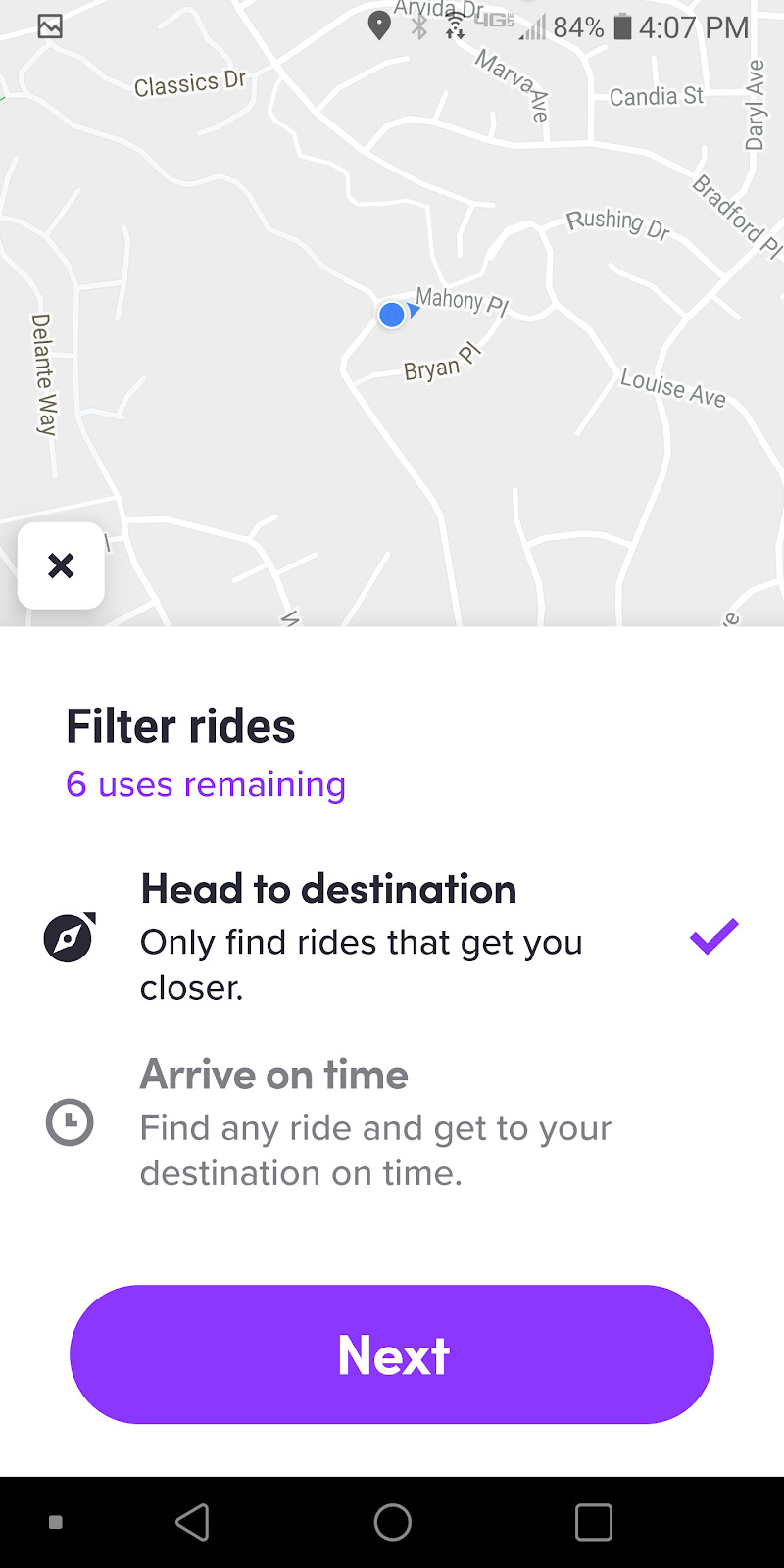Tap the blue current location dot on map
The image size is (784, 1568).
click(x=392, y=315)
